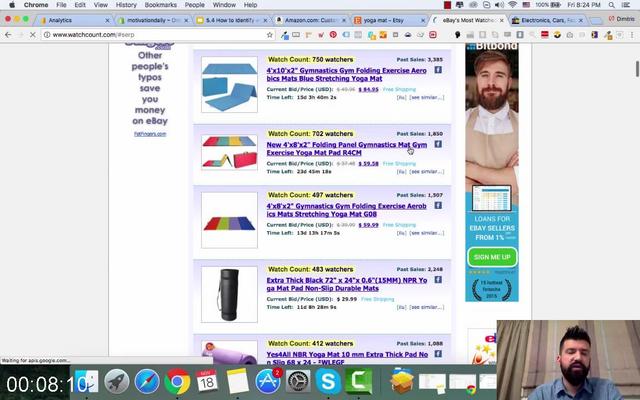Click see similar for 702 watchers item
Screen dimensions: 640x400
(427, 172)
